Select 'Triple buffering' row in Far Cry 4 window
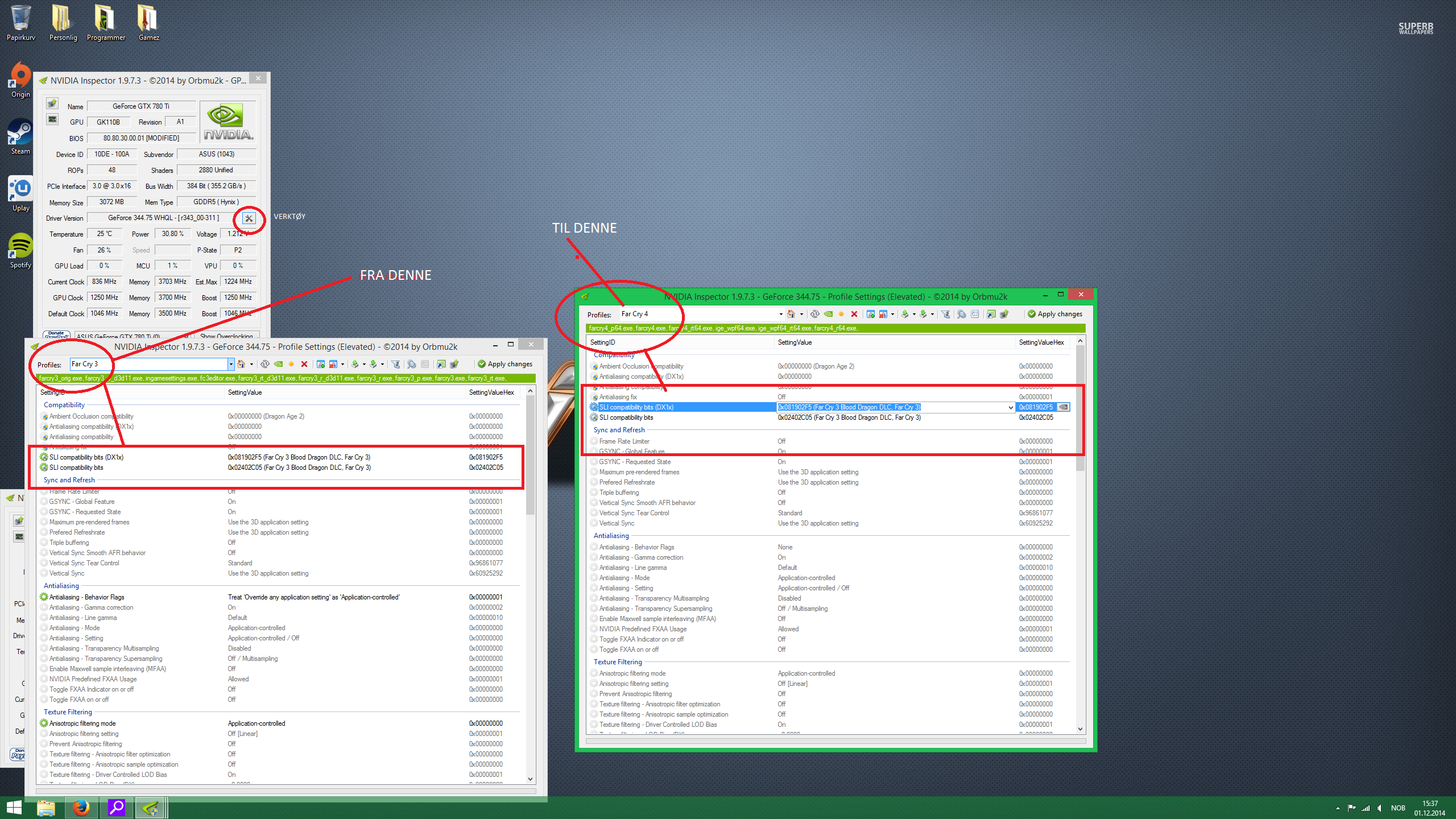 (x=829, y=493)
